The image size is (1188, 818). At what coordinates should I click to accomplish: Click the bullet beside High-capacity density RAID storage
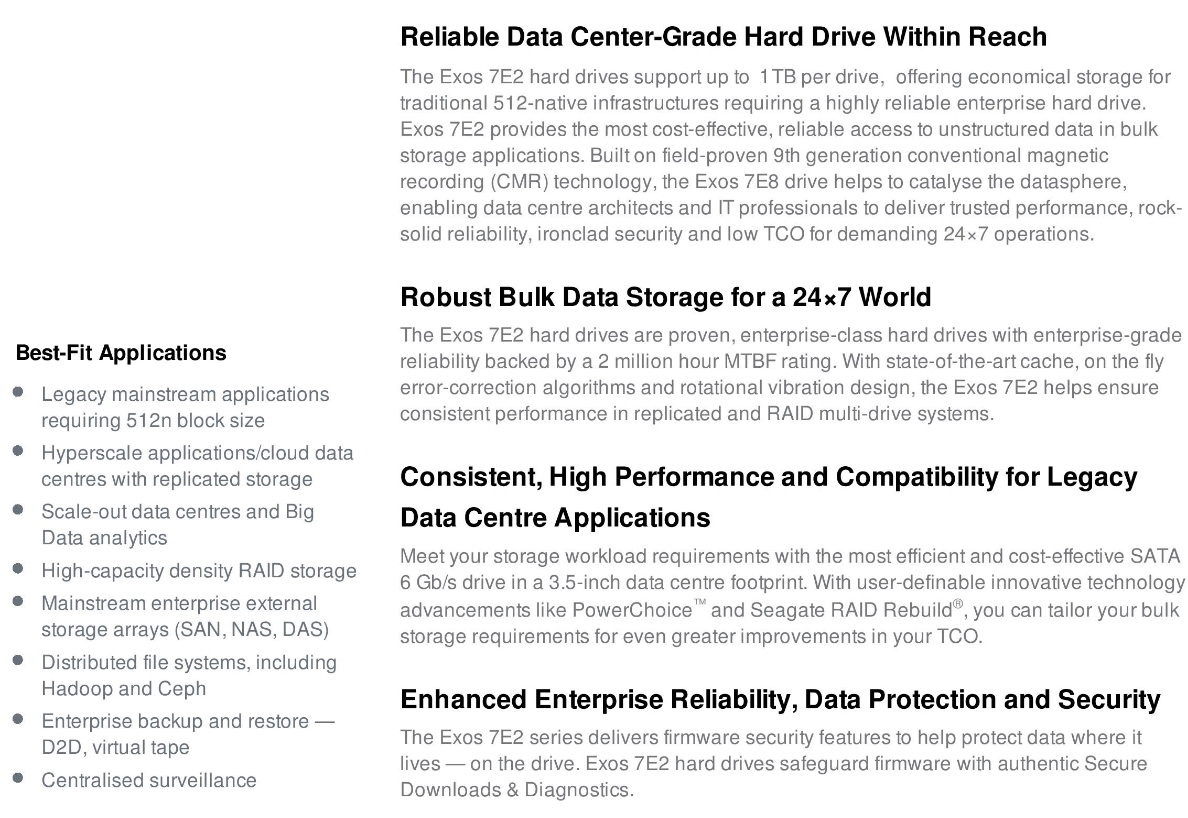(x=18, y=569)
